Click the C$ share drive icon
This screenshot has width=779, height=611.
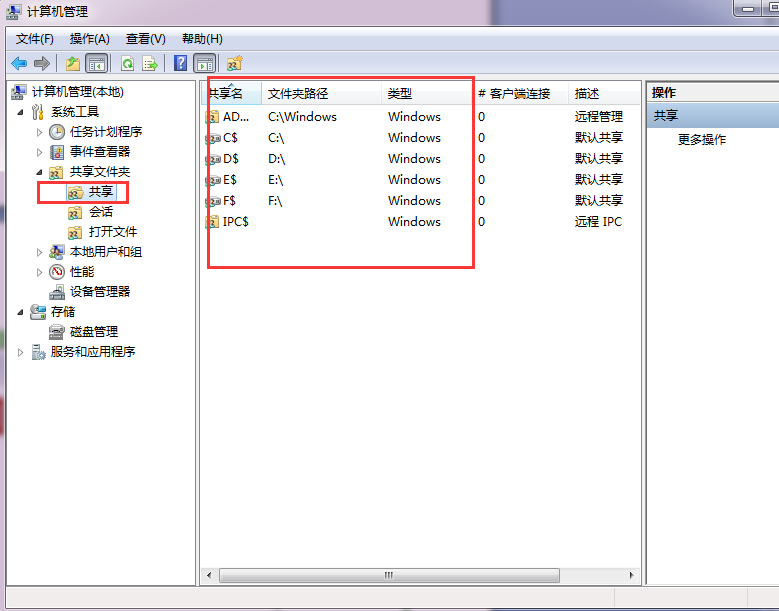214,138
